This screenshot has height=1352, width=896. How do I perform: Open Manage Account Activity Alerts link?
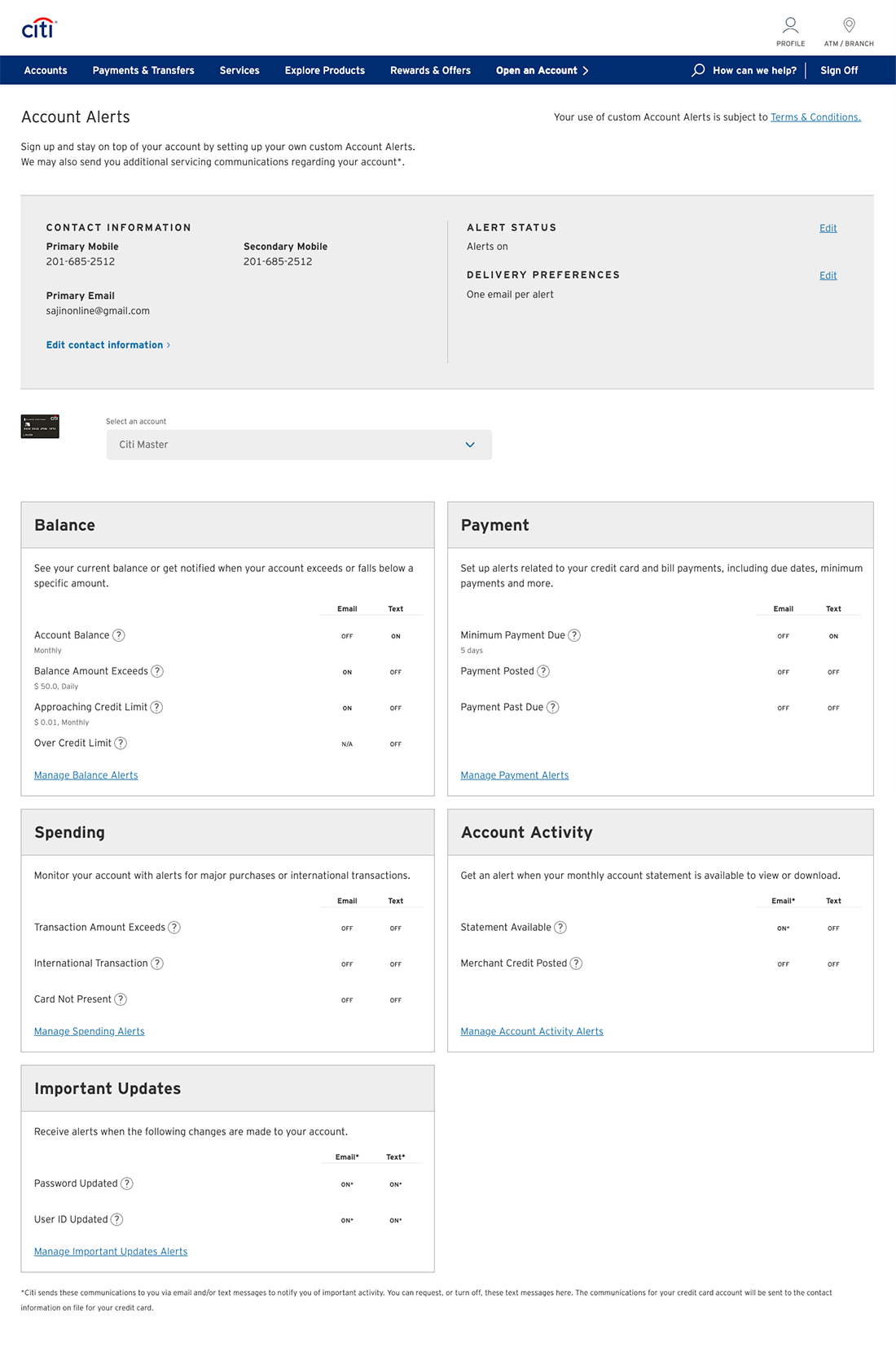(x=532, y=1031)
